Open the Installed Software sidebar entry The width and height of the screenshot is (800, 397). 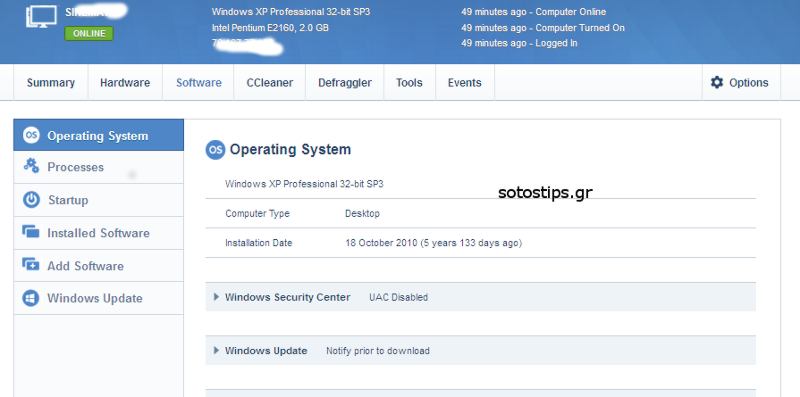(98, 233)
